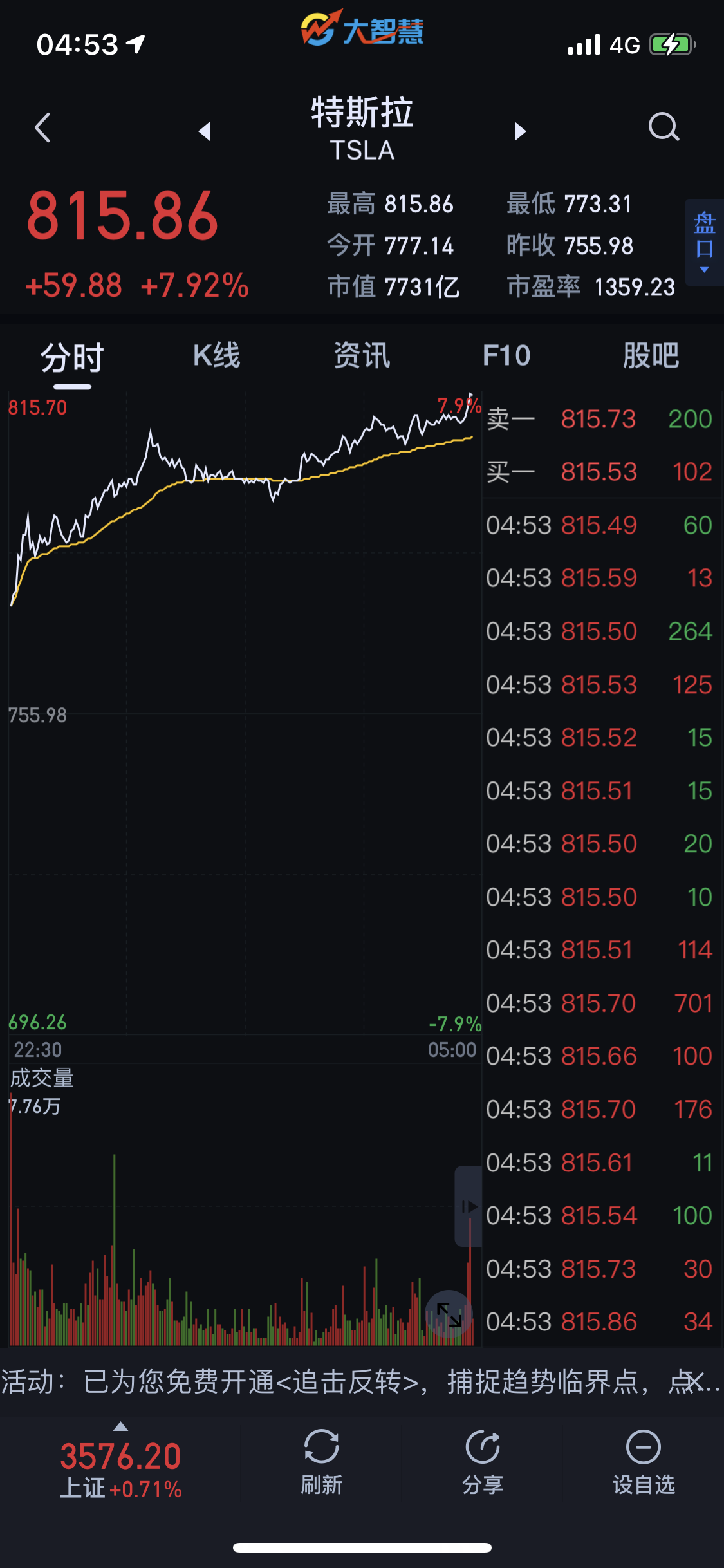This screenshot has width=724, height=1568.
Task: Switch to the 分时 tab
Action: 72,357
